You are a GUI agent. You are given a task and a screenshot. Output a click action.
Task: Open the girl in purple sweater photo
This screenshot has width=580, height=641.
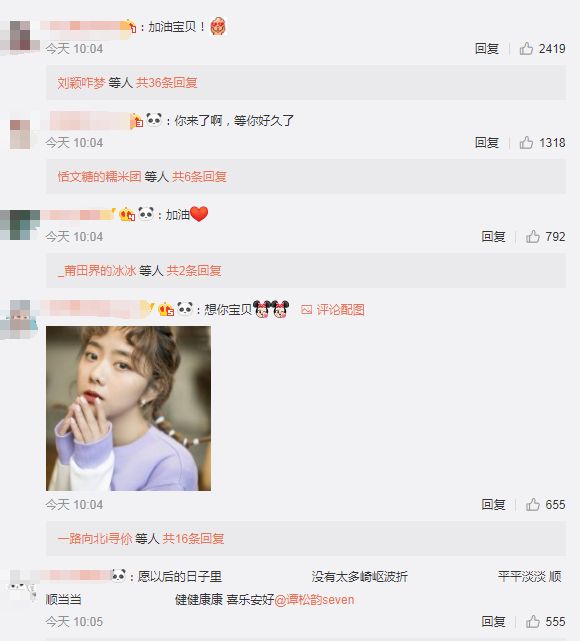click(128, 408)
